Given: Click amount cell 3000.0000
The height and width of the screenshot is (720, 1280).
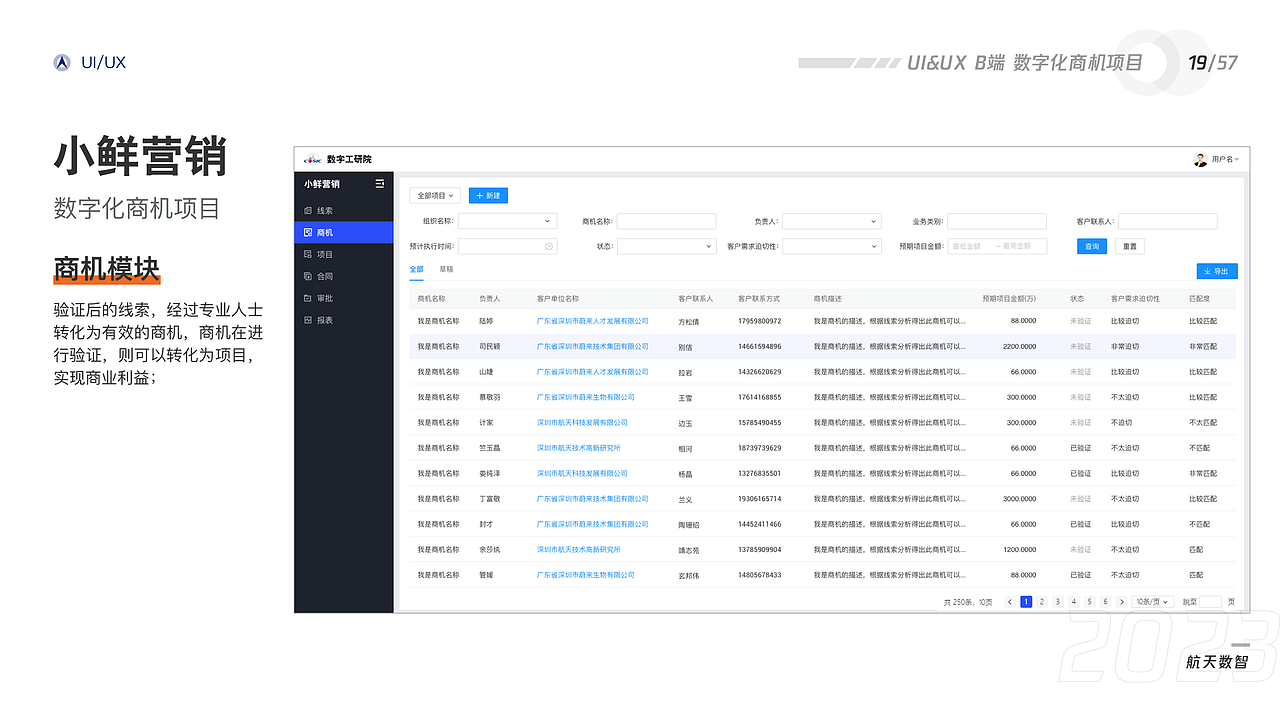Looking at the screenshot, I should 1020,499.
